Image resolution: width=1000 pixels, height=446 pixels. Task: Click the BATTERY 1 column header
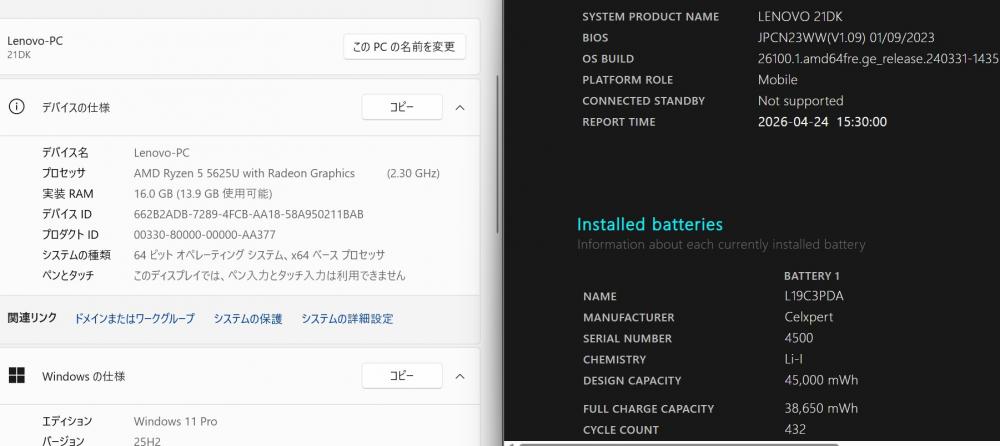point(811,276)
